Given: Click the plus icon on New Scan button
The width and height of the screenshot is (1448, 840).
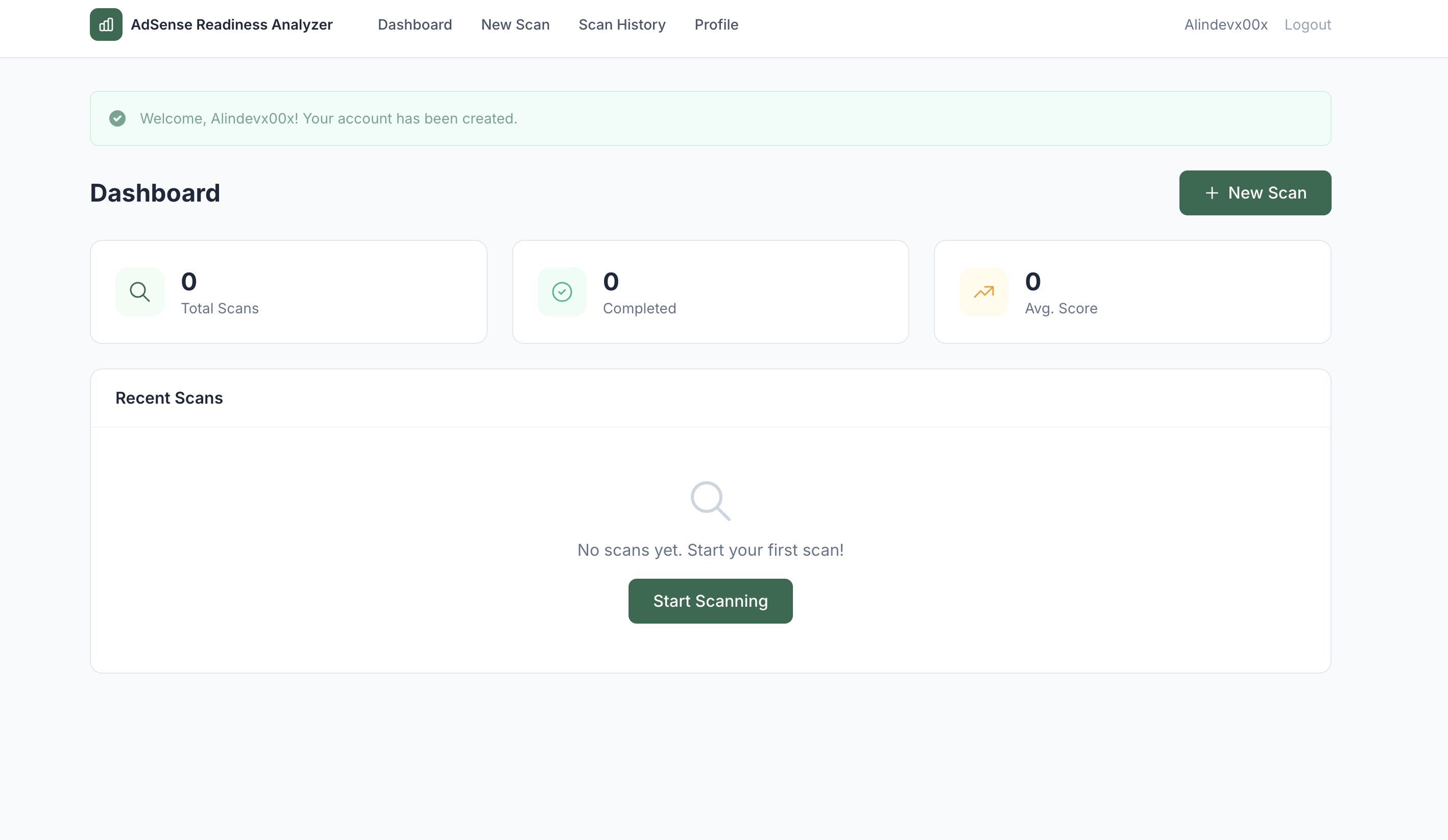Looking at the screenshot, I should point(1211,193).
